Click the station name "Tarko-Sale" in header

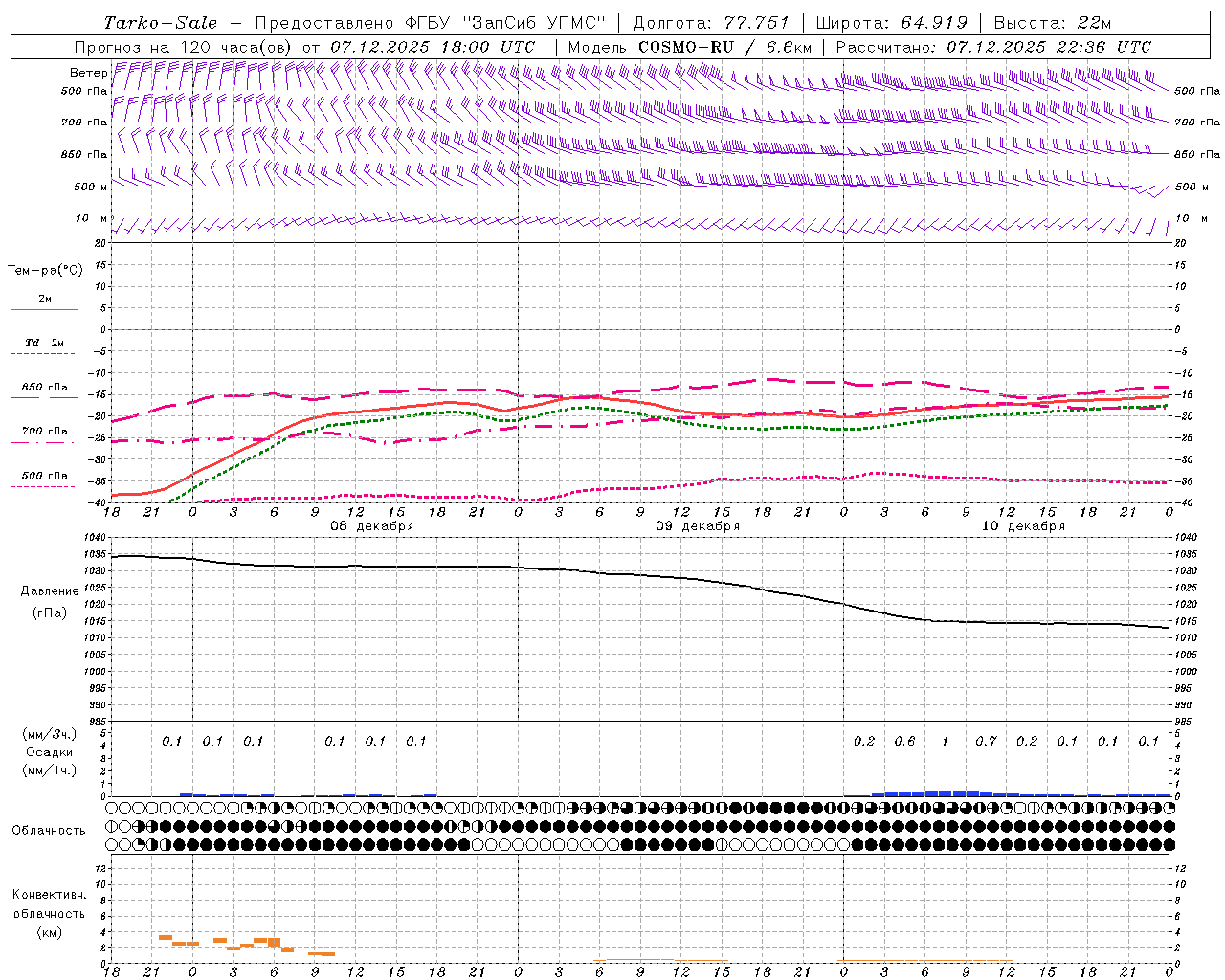161,23
